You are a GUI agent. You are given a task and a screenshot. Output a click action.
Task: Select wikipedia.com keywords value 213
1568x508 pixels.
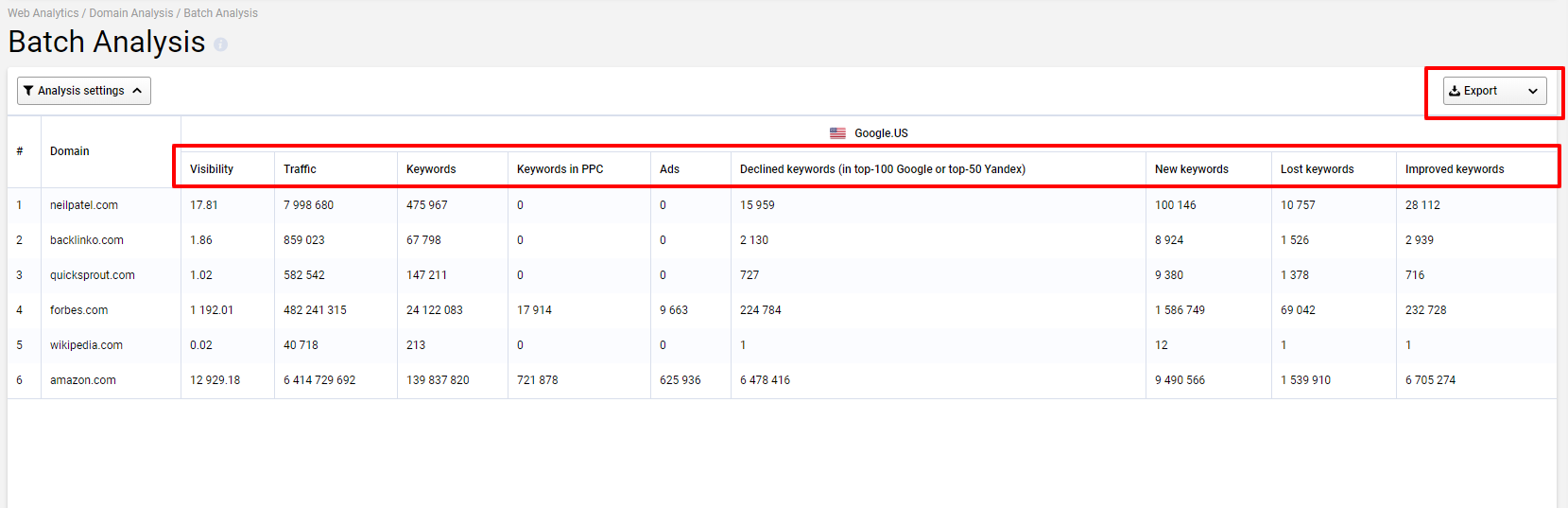pos(416,345)
